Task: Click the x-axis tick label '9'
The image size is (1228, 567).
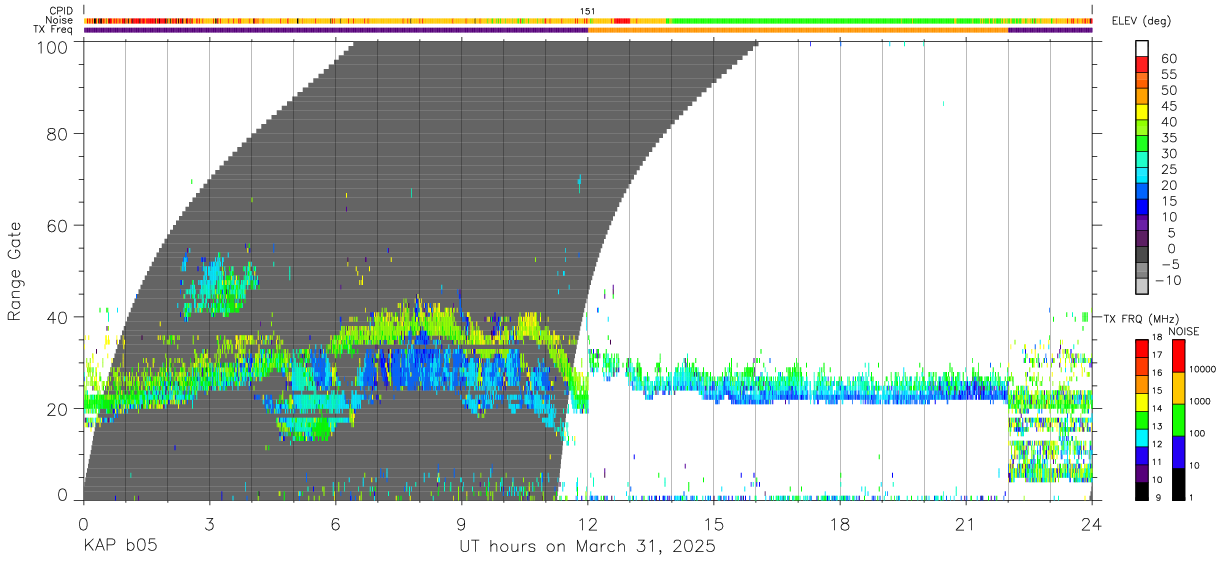Action: (x=462, y=524)
